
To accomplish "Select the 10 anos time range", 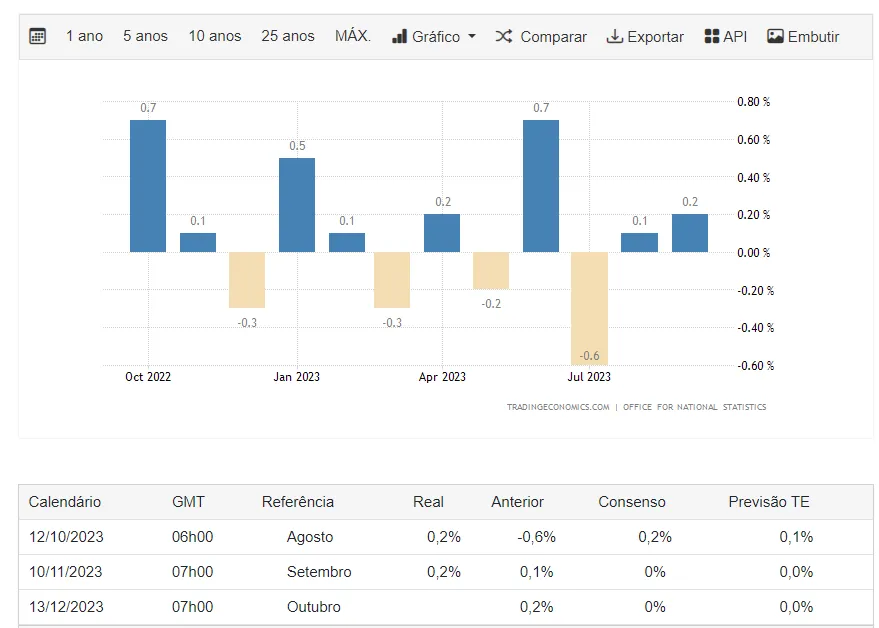I will (x=215, y=36).
